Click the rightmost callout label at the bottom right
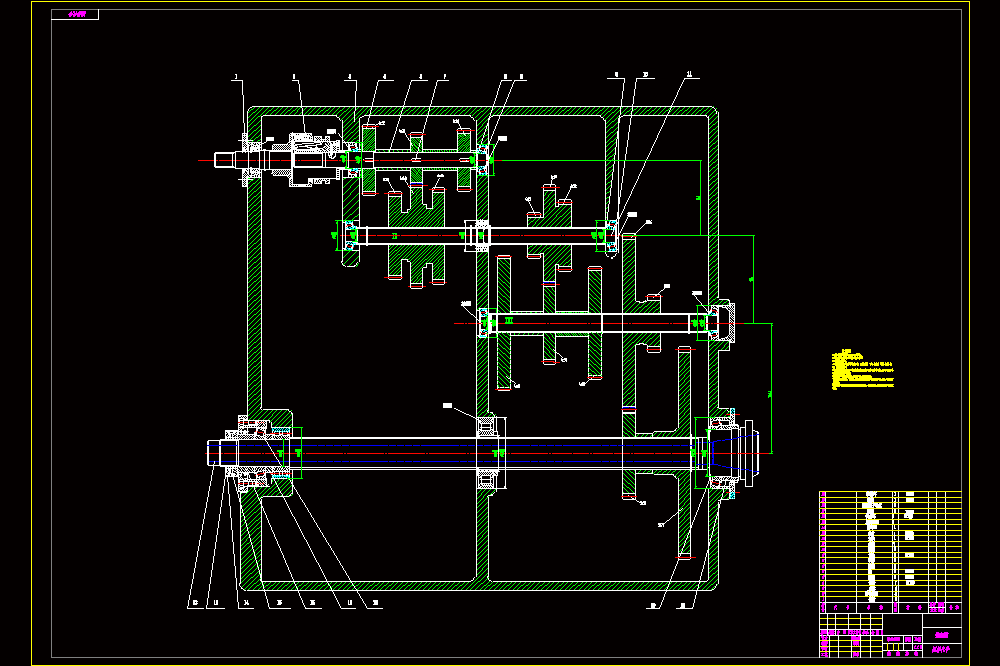Image resolution: width=1000 pixels, height=666 pixels. pyautogui.click(x=683, y=606)
